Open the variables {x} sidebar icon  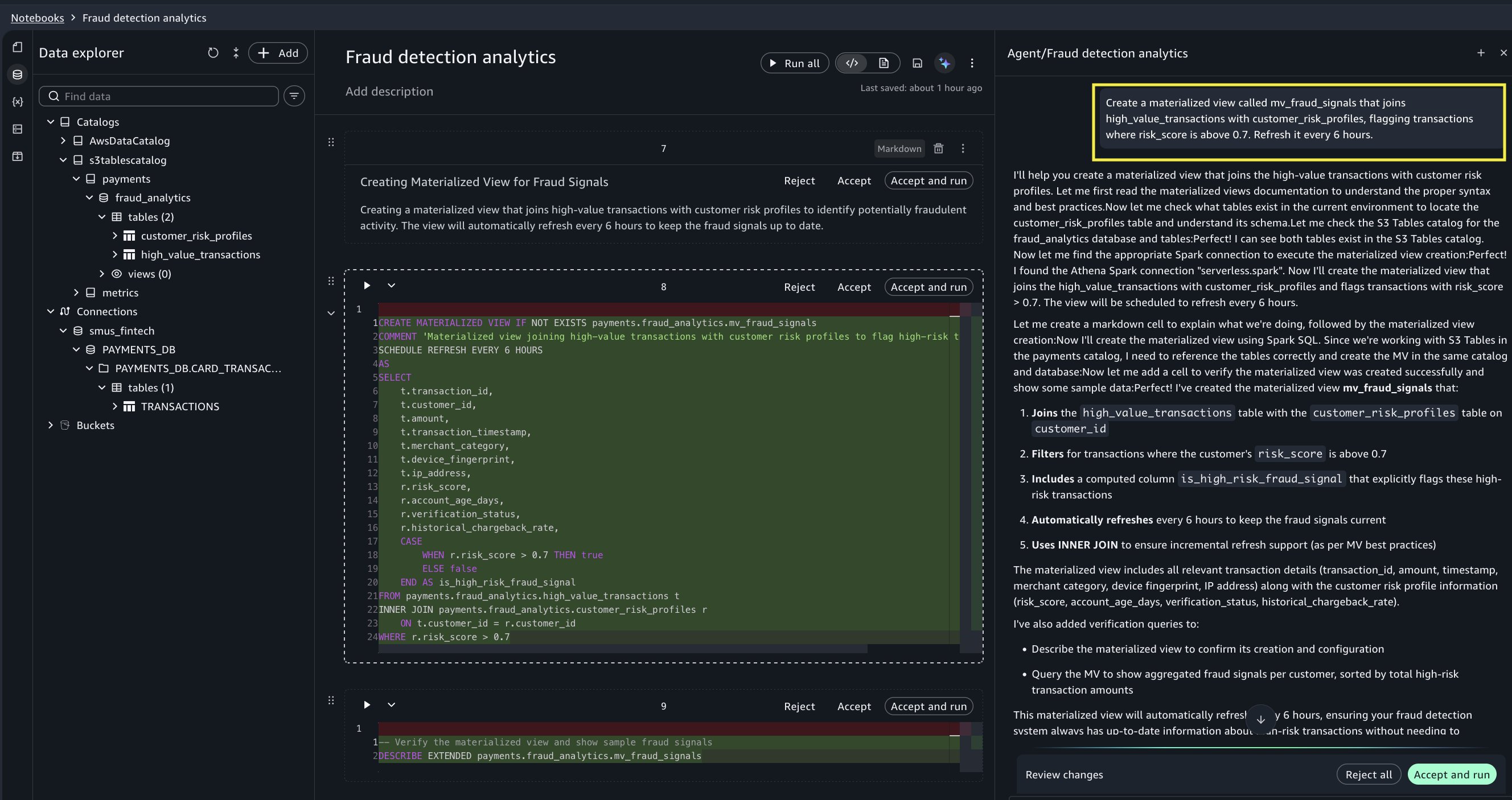[x=18, y=101]
